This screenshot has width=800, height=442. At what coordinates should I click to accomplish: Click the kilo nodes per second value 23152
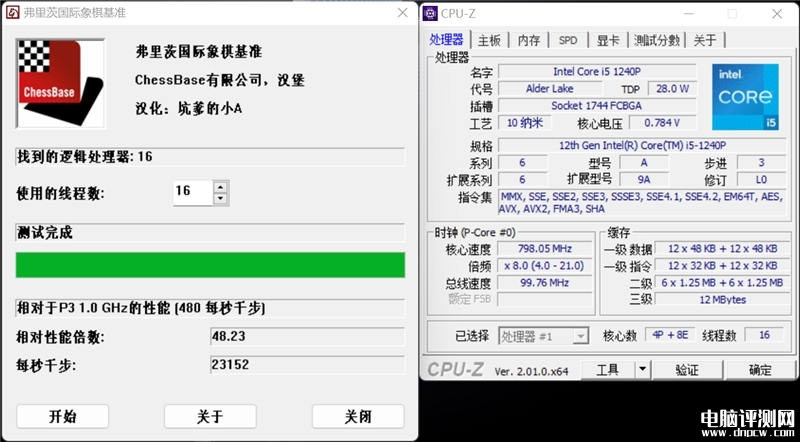point(308,365)
